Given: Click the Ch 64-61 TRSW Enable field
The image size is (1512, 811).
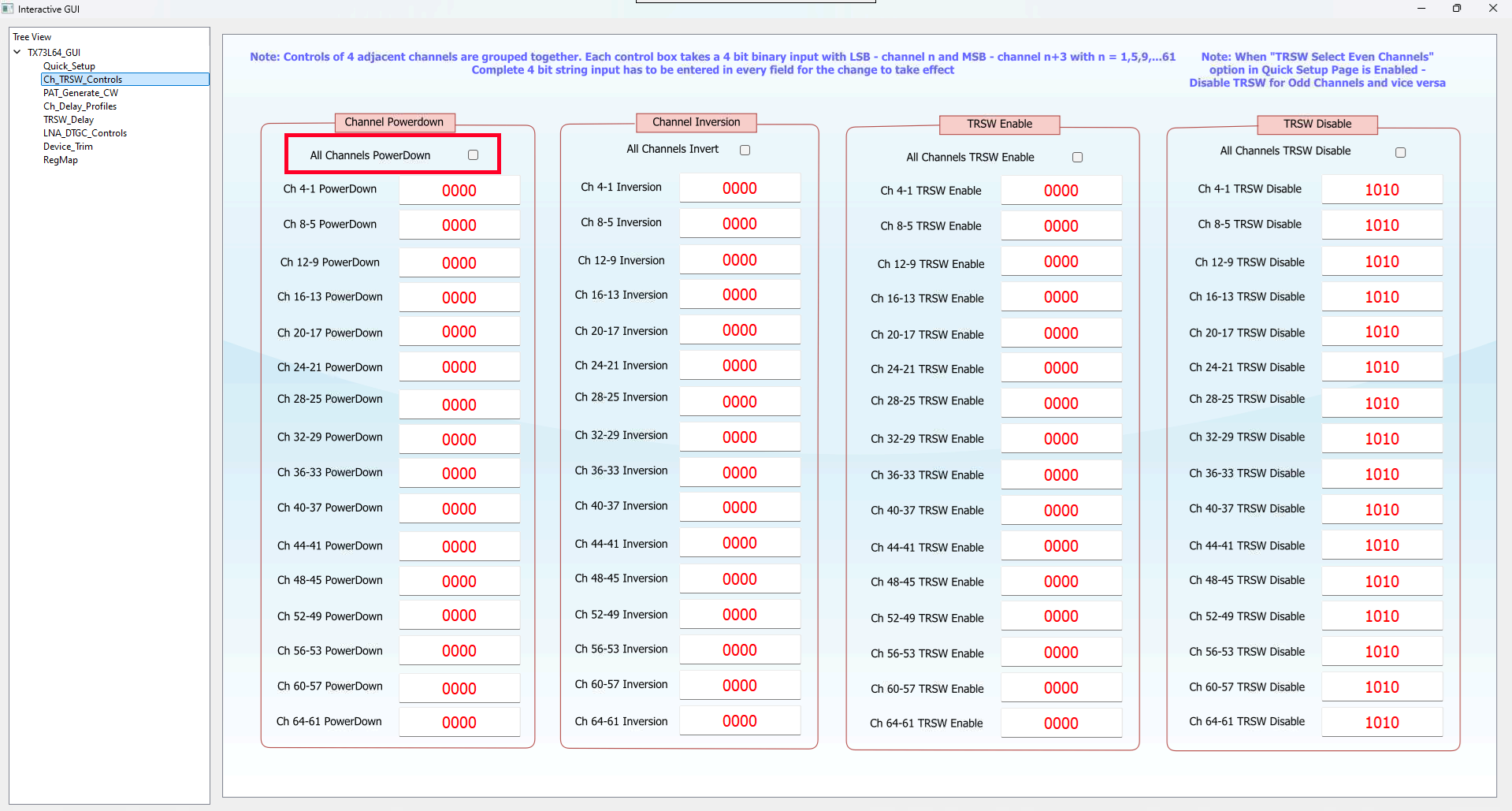Looking at the screenshot, I should (1061, 724).
